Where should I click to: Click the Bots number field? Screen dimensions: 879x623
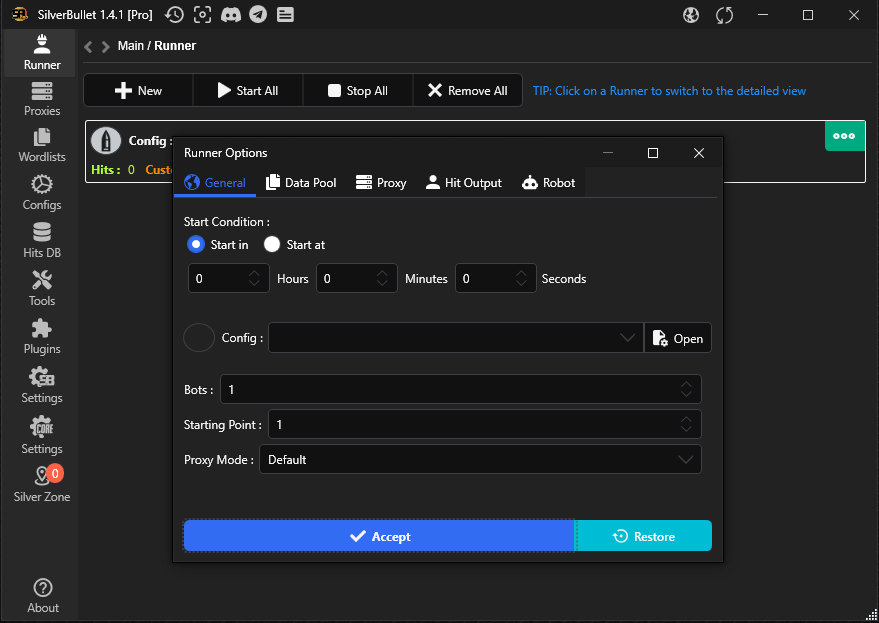coord(461,389)
